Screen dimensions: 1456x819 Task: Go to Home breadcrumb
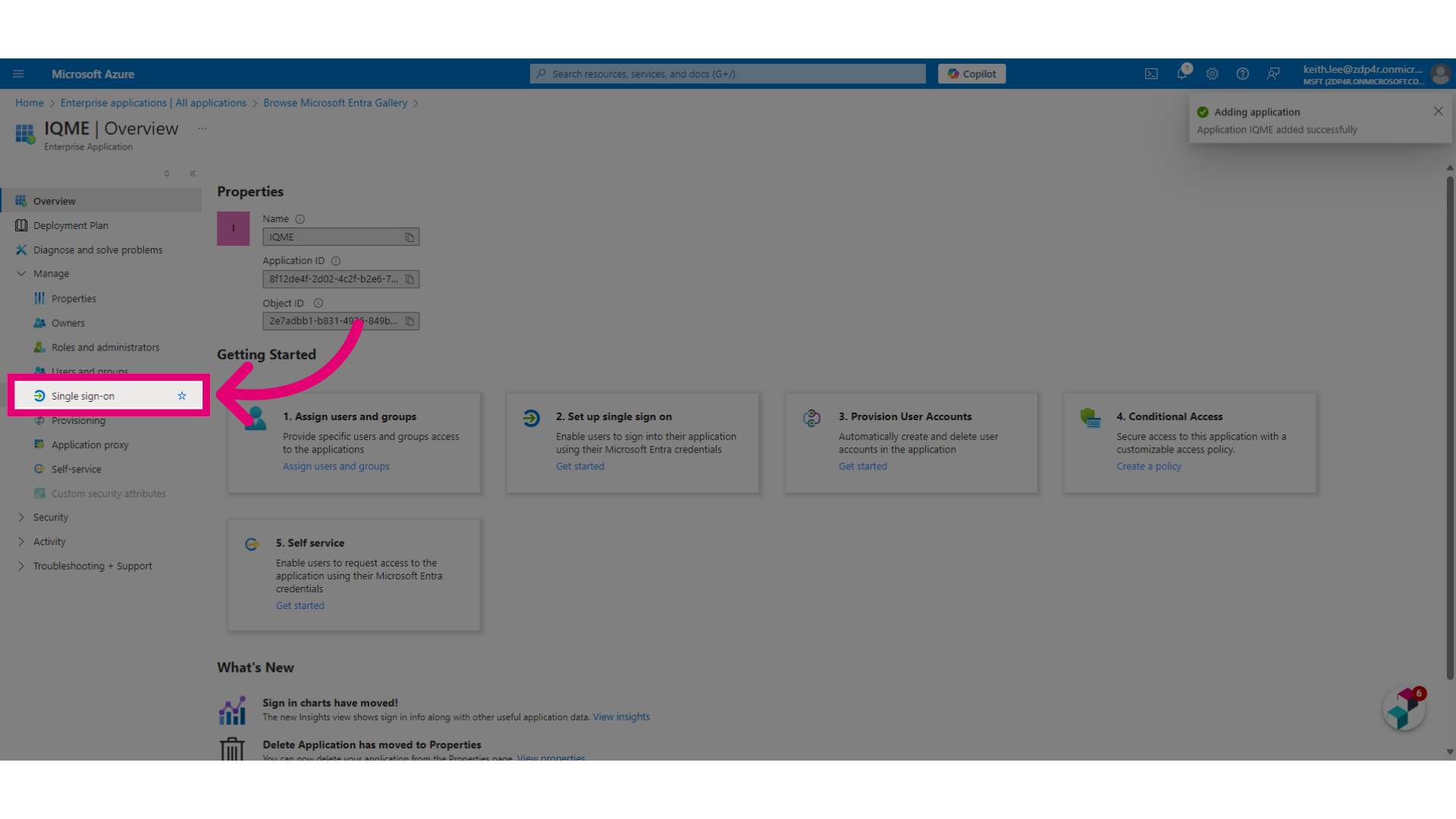[30, 103]
